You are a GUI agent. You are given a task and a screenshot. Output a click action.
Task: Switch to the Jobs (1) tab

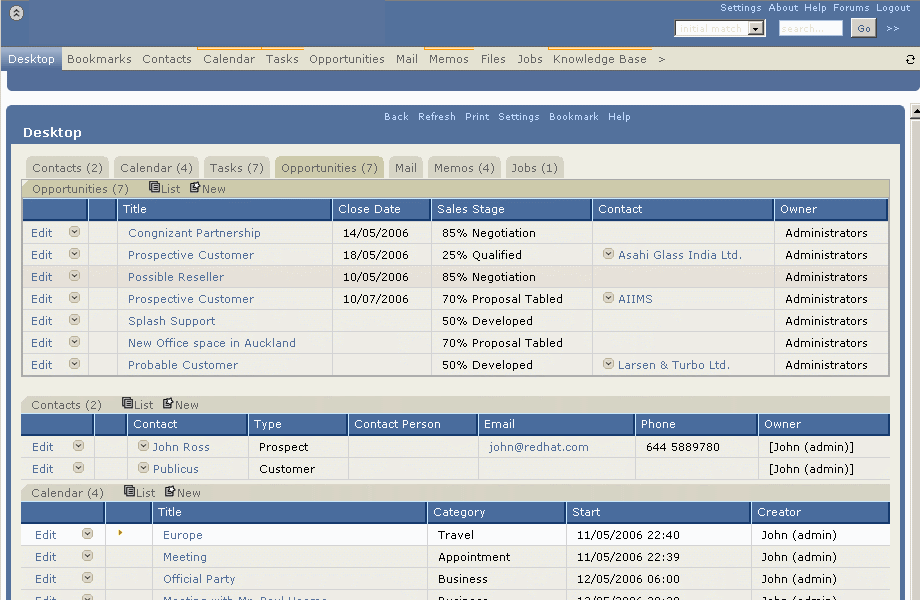[x=535, y=168]
